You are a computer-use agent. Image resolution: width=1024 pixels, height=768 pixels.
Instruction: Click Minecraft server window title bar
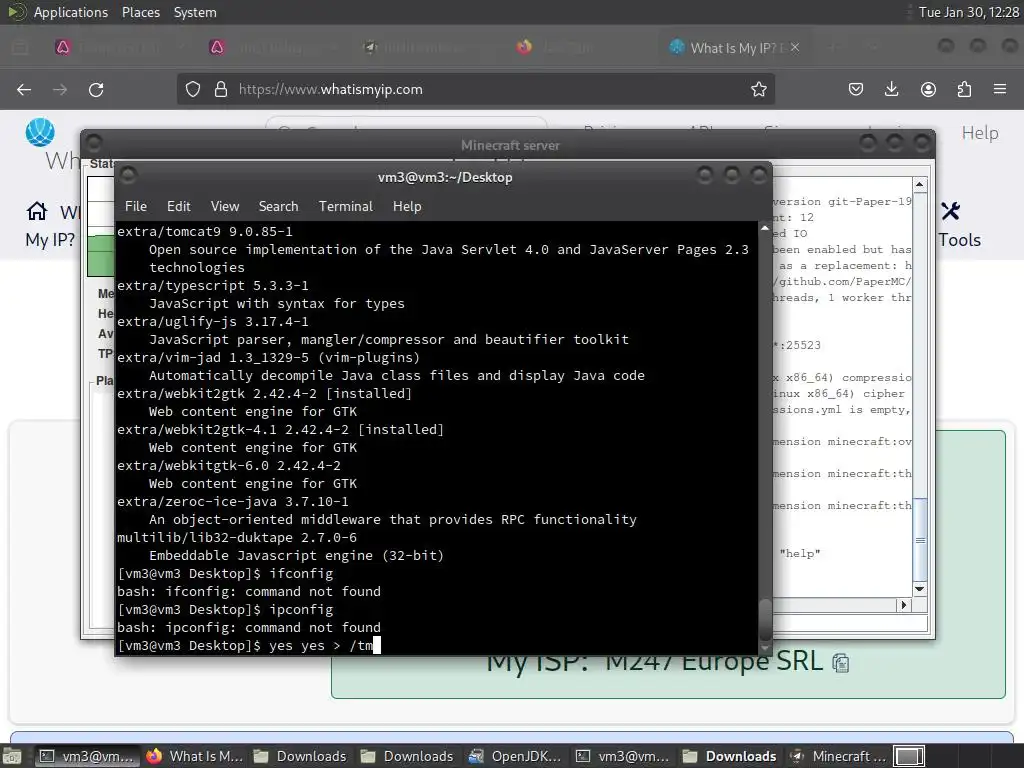[x=509, y=145]
